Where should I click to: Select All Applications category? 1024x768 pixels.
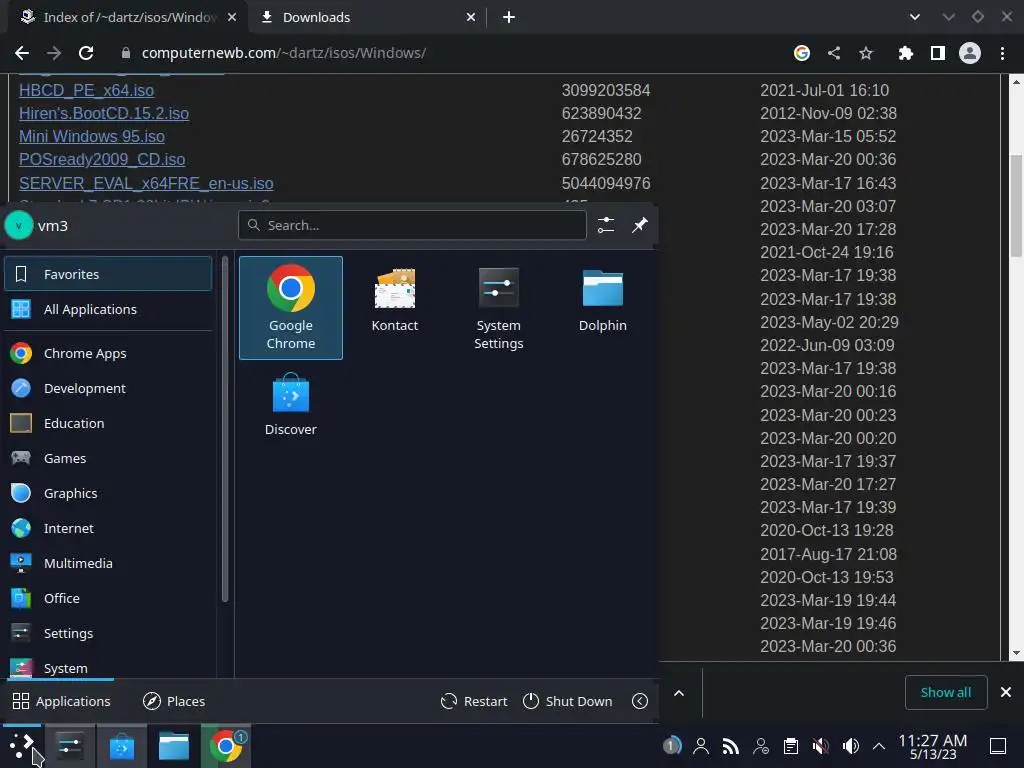(108, 310)
